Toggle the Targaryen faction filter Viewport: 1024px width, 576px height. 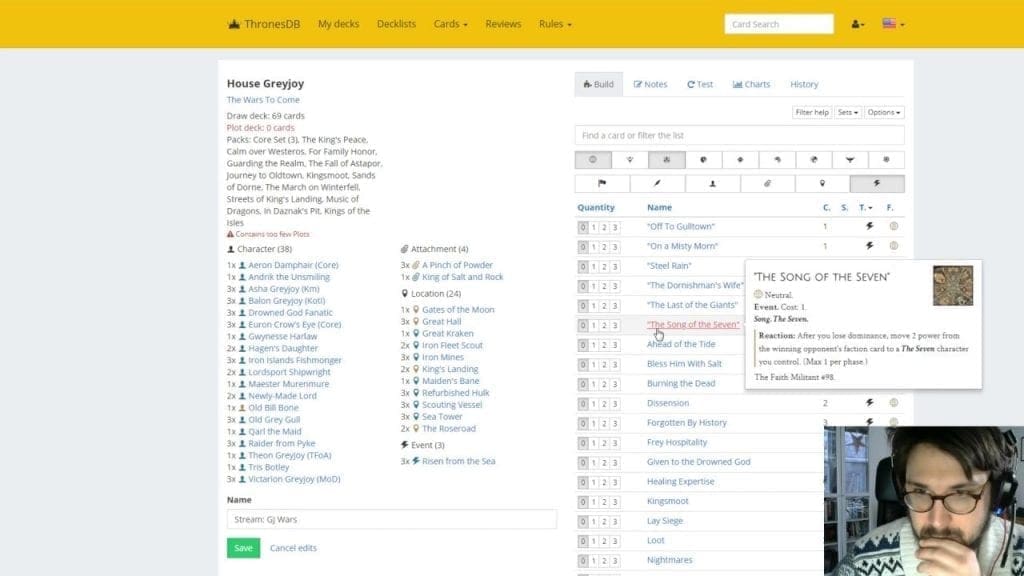850,159
